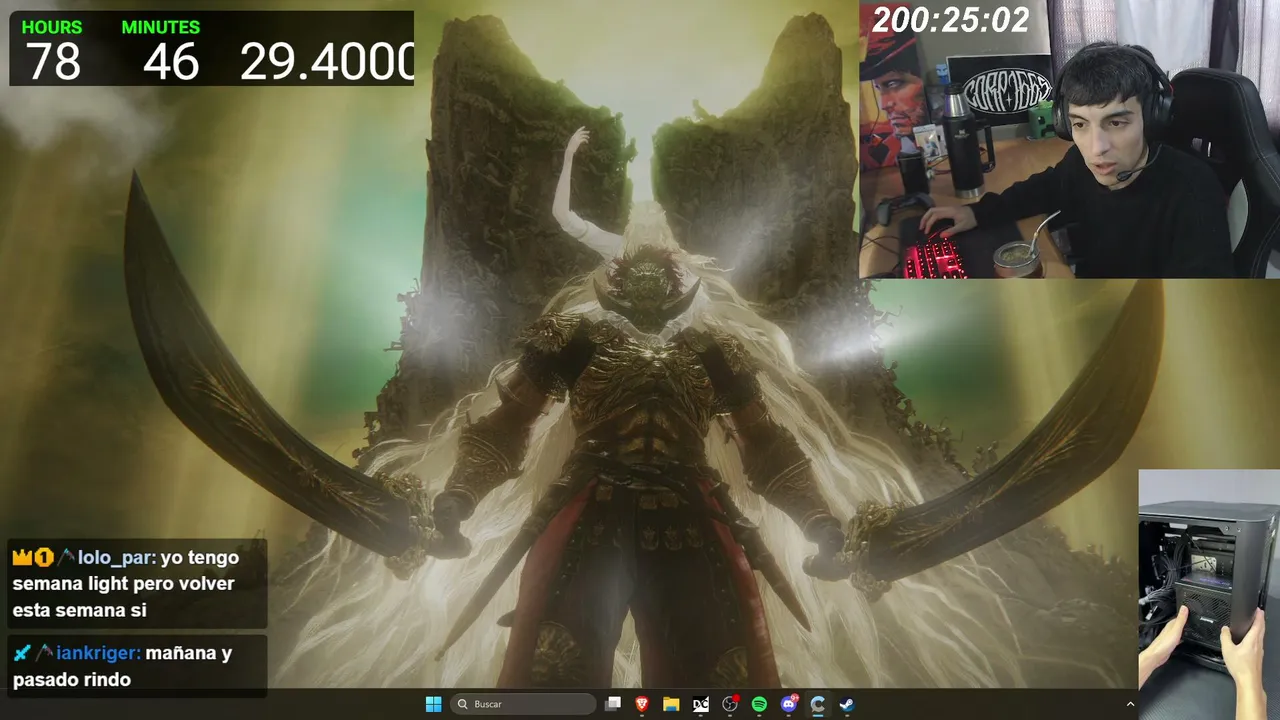Show hidden system tray icons
The height and width of the screenshot is (720, 1280).
click(x=1131, y=704)
